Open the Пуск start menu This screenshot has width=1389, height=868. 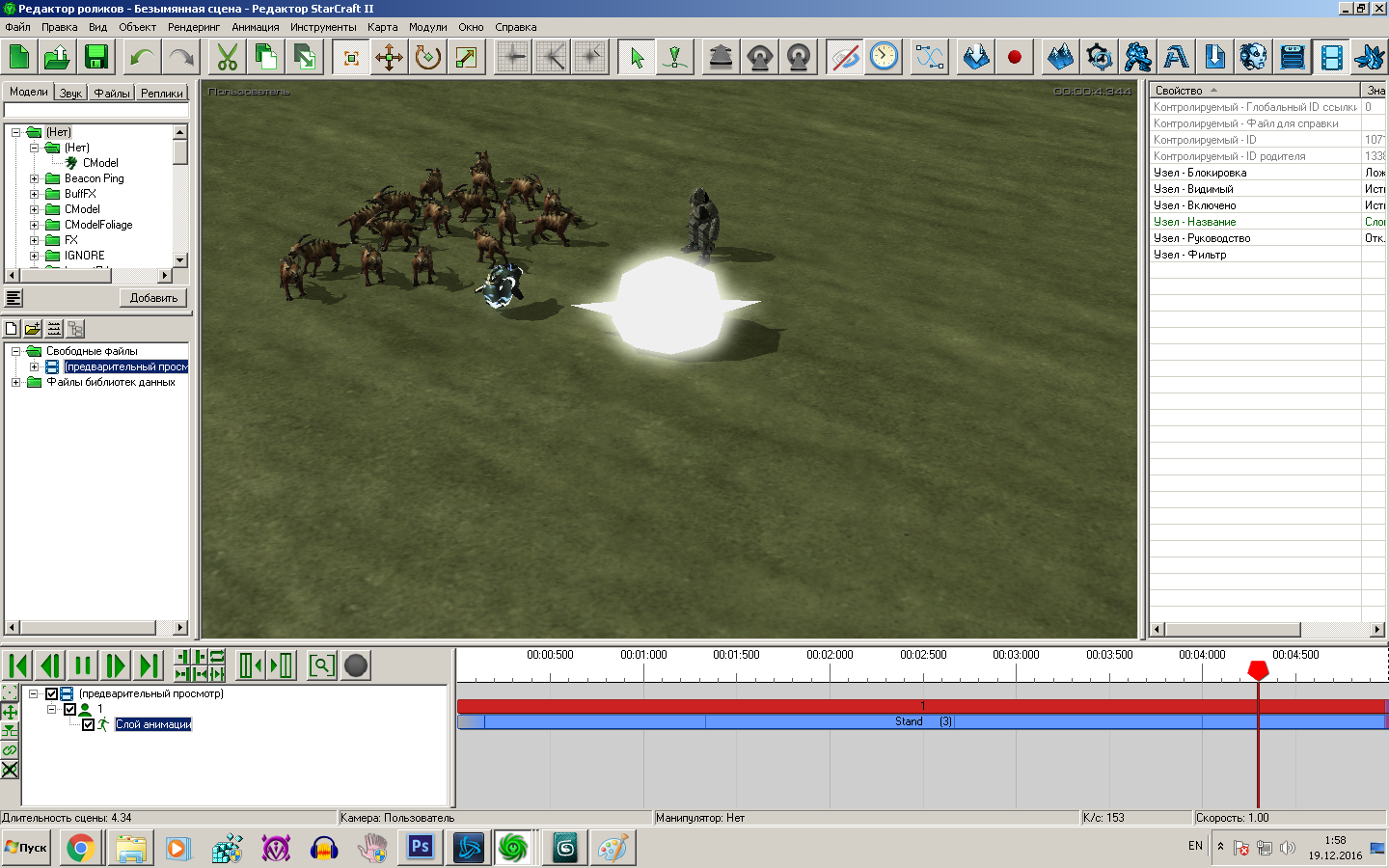click(x=26, y=848)
